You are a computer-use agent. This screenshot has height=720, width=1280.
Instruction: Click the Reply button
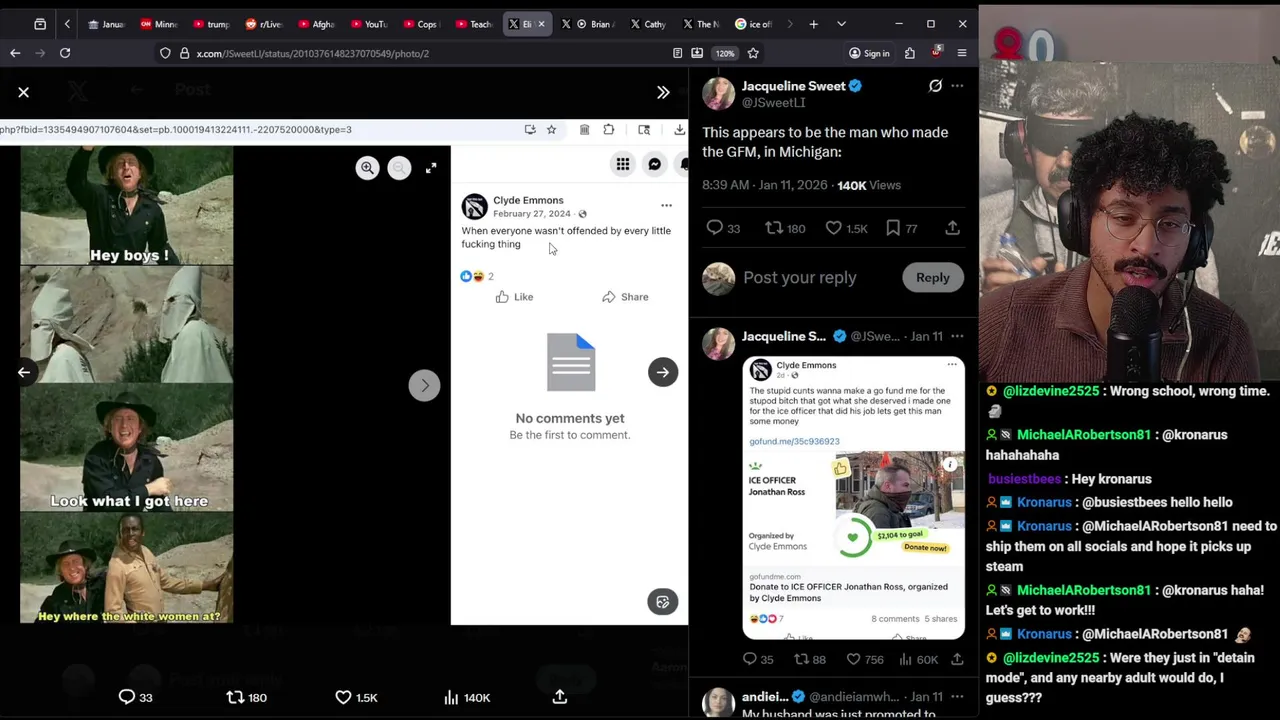(933, 278)
